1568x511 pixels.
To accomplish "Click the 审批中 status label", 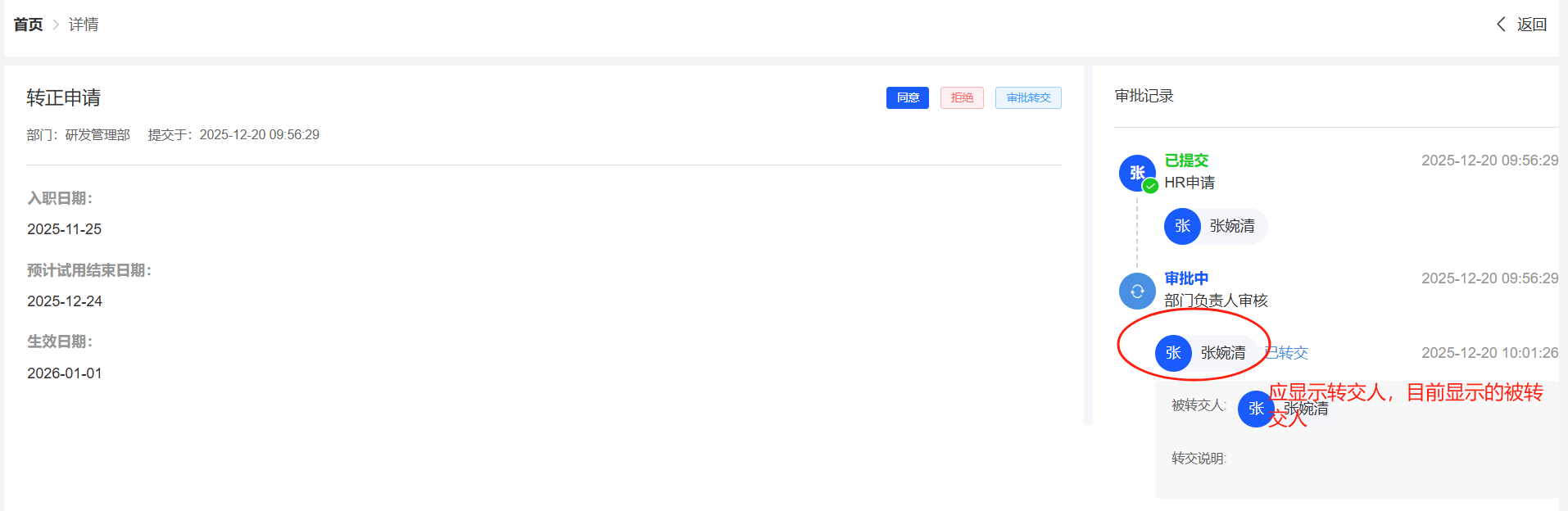I will tap(1186, 278).
